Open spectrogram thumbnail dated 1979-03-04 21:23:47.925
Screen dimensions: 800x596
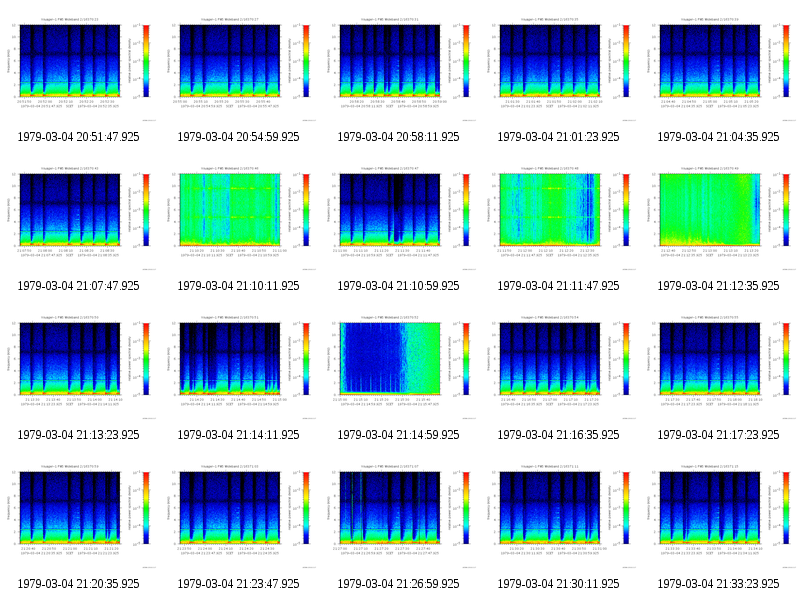click(238, 515)
